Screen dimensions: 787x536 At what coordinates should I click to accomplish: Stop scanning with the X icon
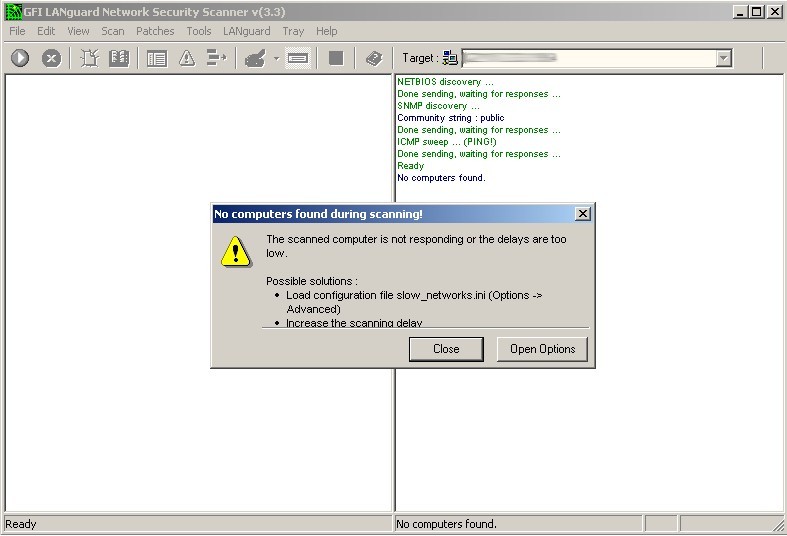click(x=51, y=58)
